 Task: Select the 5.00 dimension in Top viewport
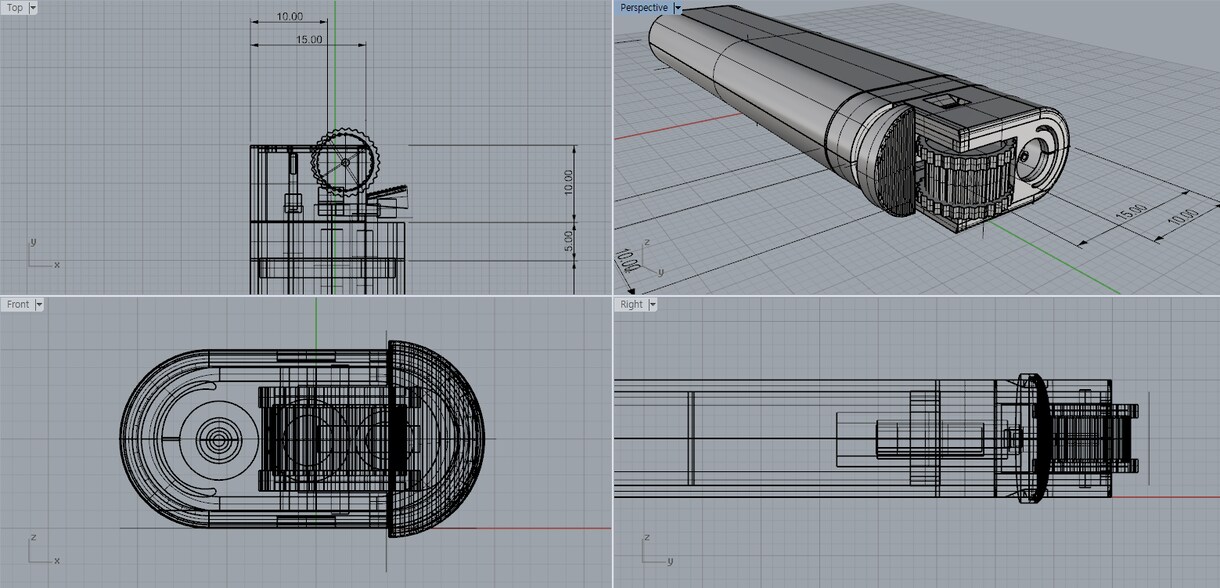pyautogui.click(x=568, y=241)
